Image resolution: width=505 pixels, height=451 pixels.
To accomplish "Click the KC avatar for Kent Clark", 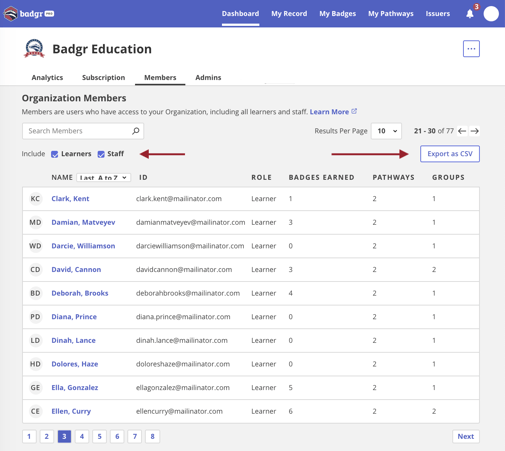I will click(x=35, y=199).
